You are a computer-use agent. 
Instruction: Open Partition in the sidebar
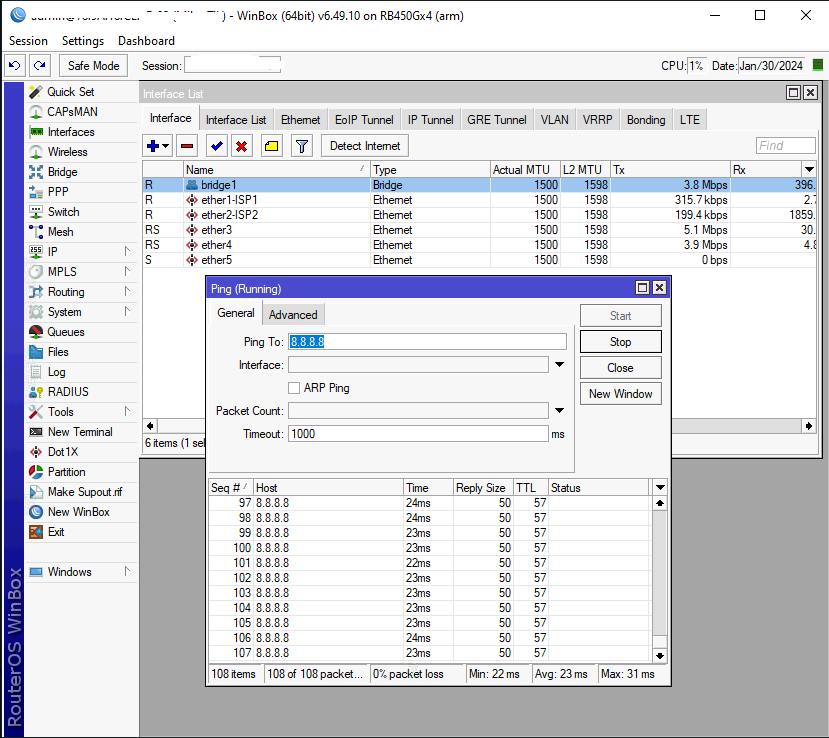tap(66, 472)
